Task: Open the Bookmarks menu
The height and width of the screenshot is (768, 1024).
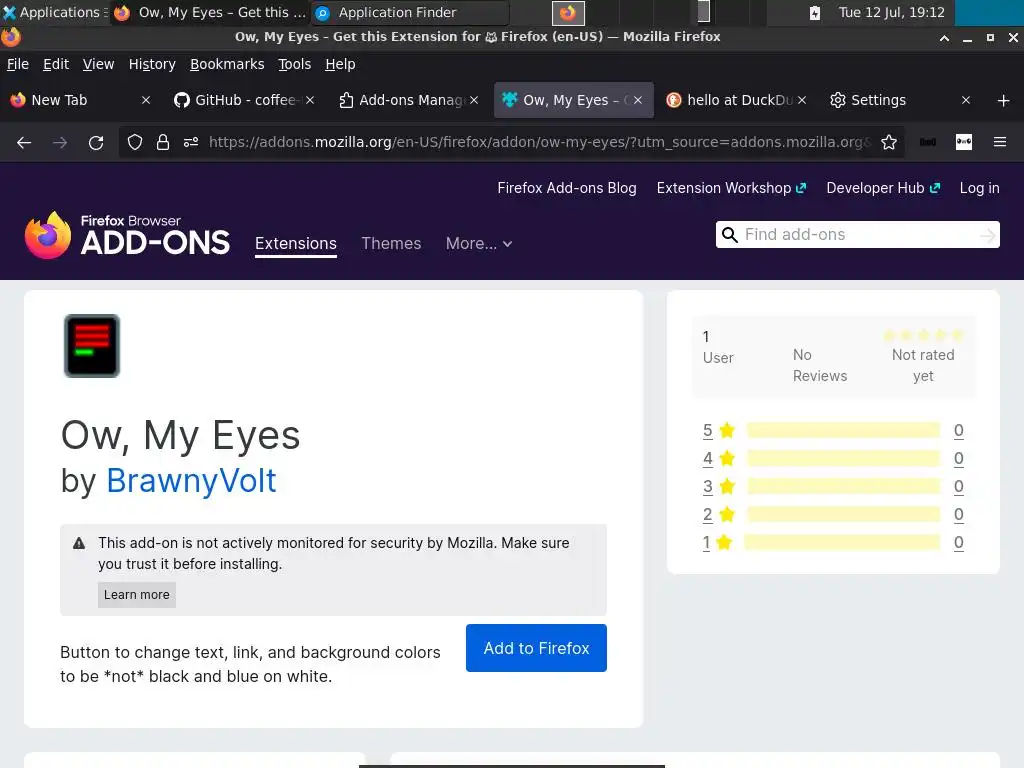Action: tap(227, 64)
